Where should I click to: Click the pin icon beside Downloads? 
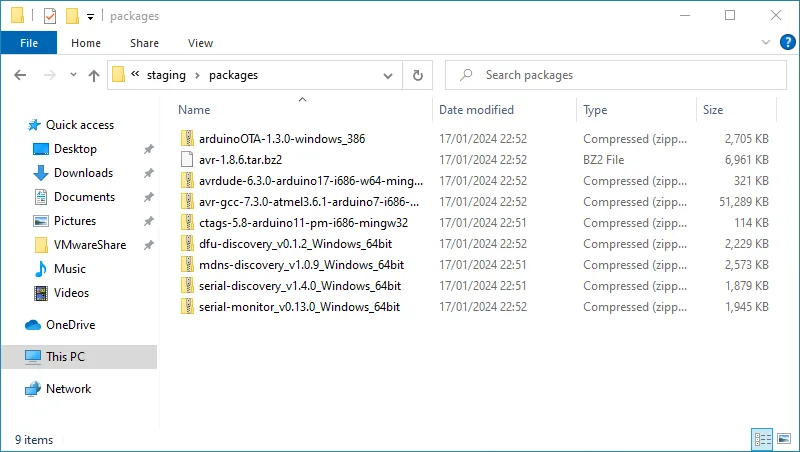[148, 173]
